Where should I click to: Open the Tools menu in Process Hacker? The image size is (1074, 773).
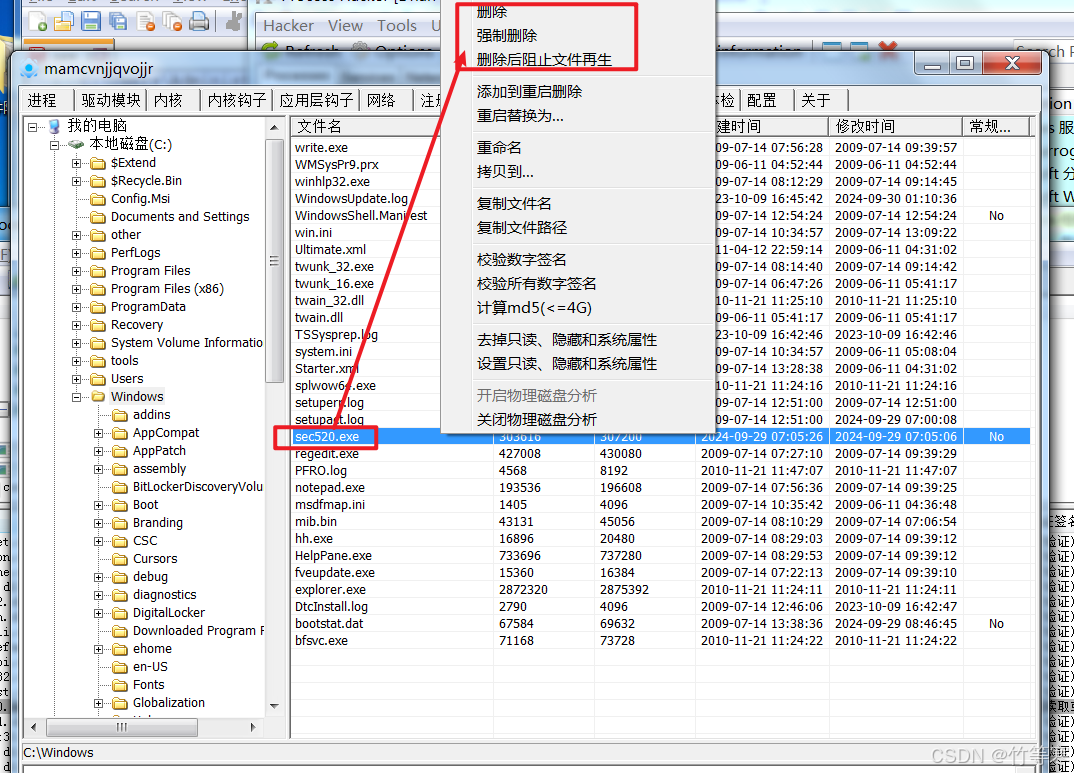pyautogui.click(x=397, y=26)
